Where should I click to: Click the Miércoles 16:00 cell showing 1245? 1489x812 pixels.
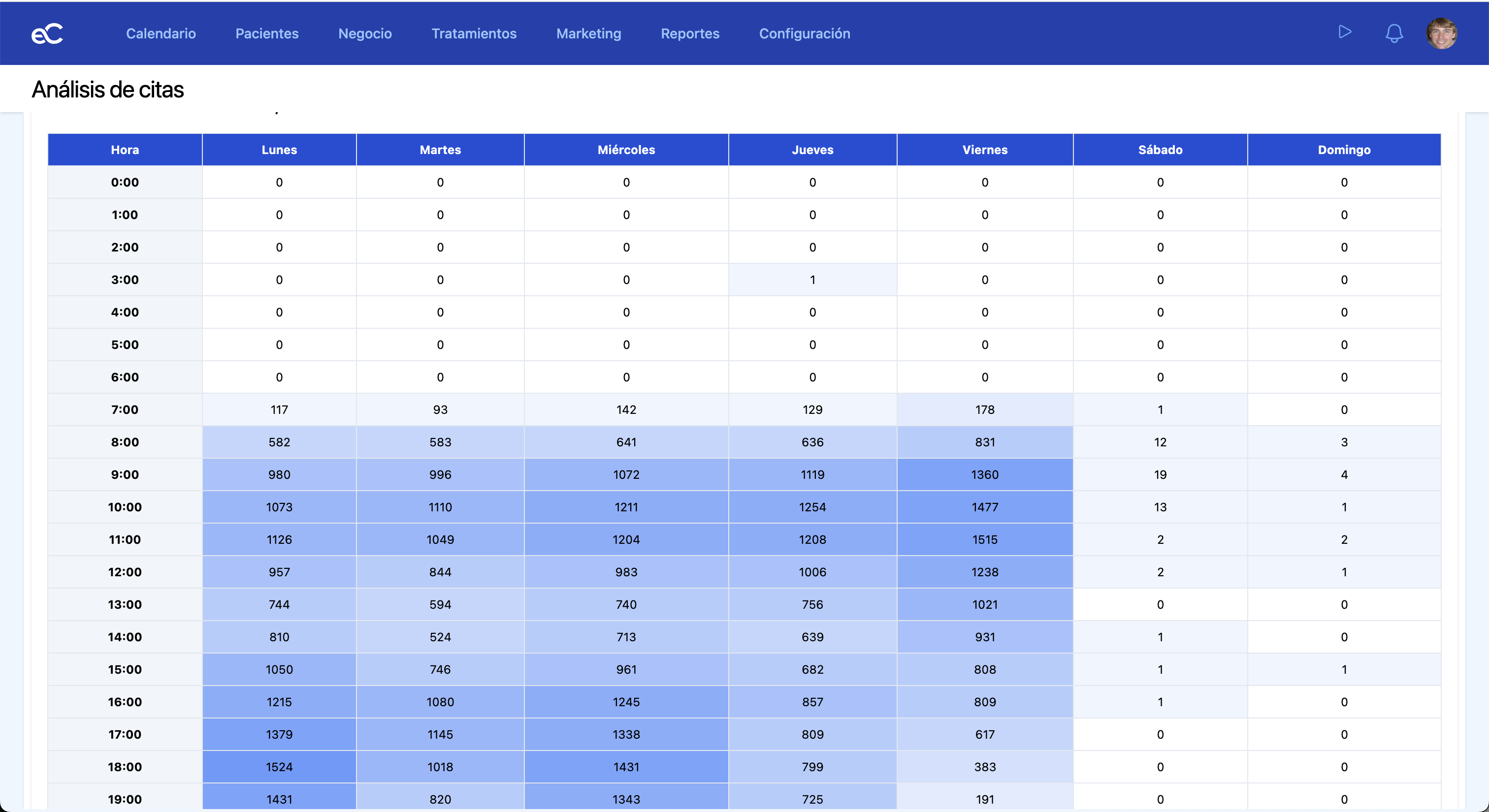click(626, 702)
